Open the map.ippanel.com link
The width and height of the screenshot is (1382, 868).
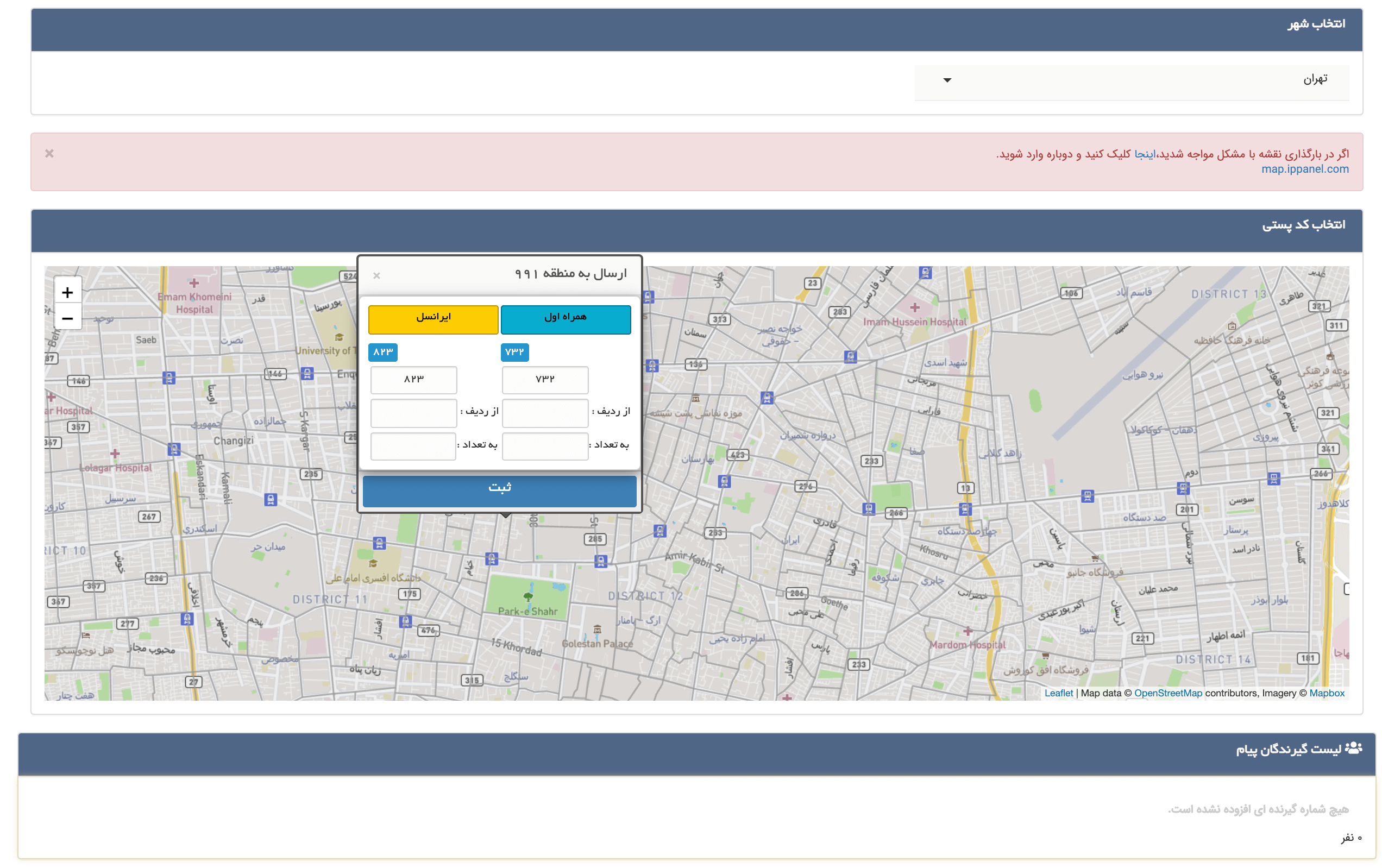coord(1304,169)
